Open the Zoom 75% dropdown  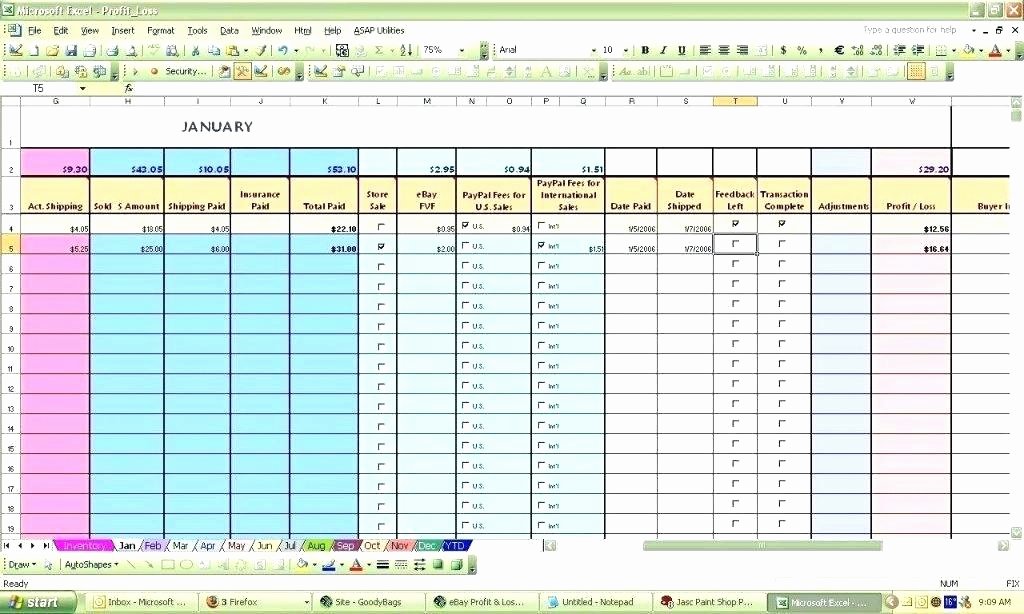click(462, 50)
